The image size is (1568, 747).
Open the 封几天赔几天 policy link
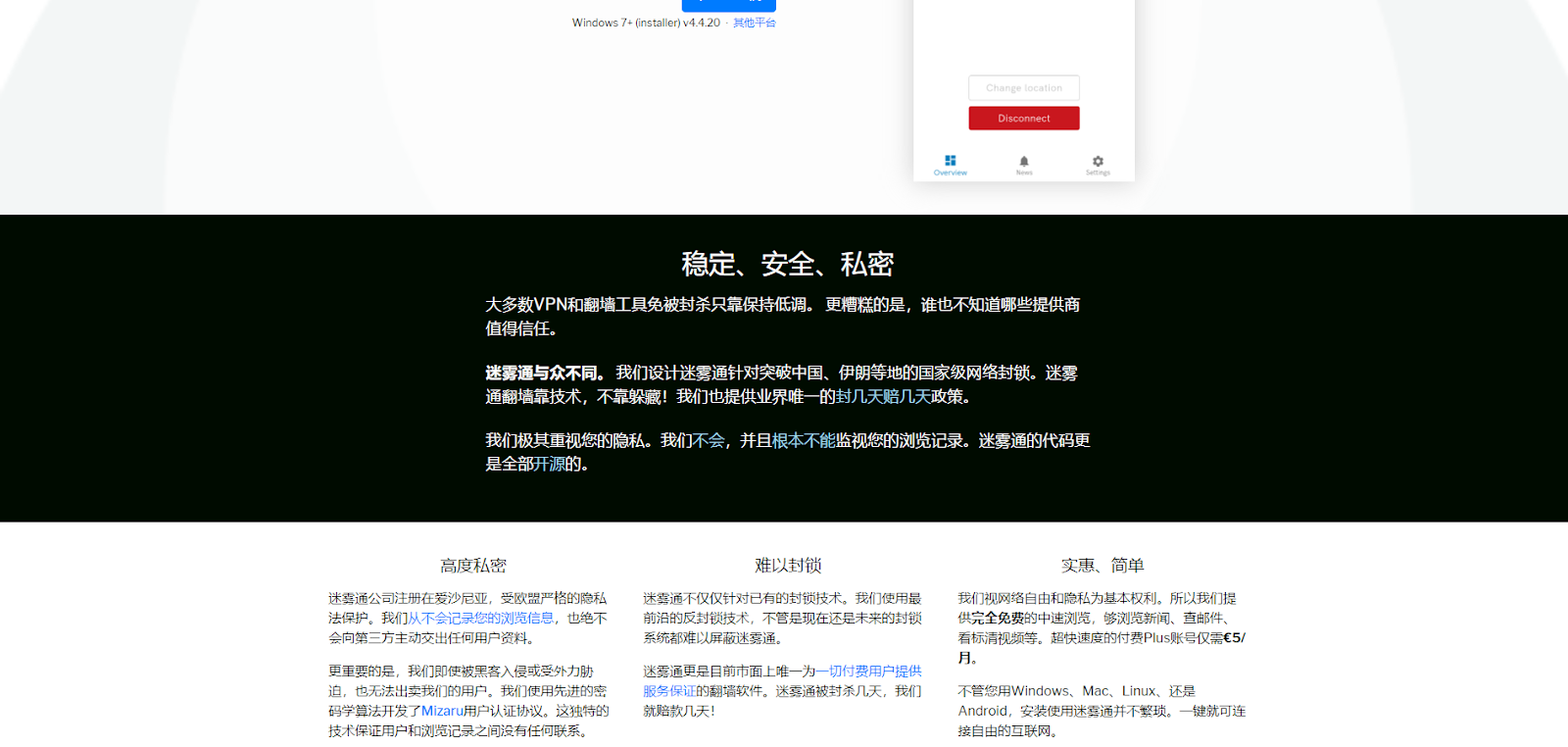point(883,396)
